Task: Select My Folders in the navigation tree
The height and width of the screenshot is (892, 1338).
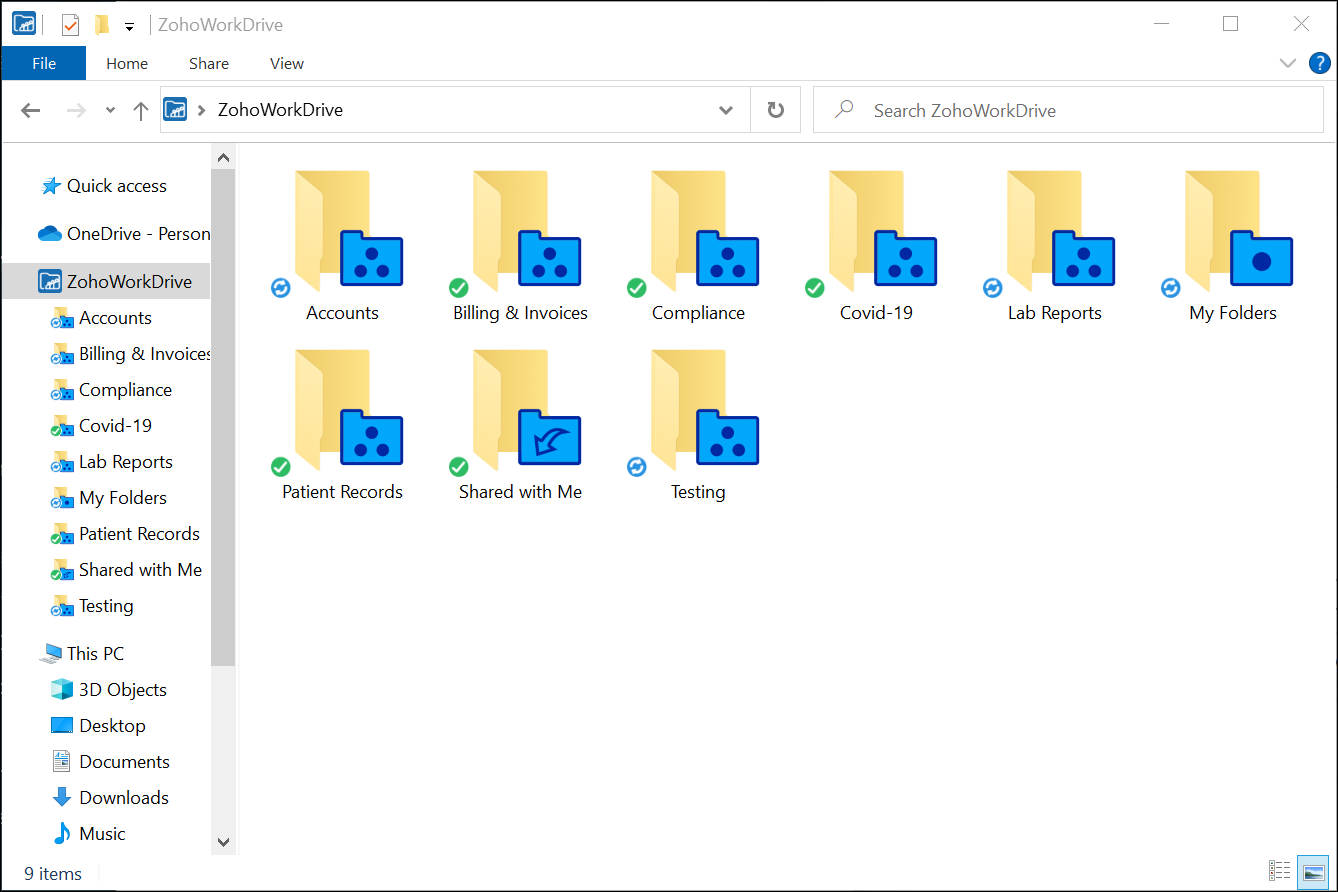Action: [x=109, y=498]
